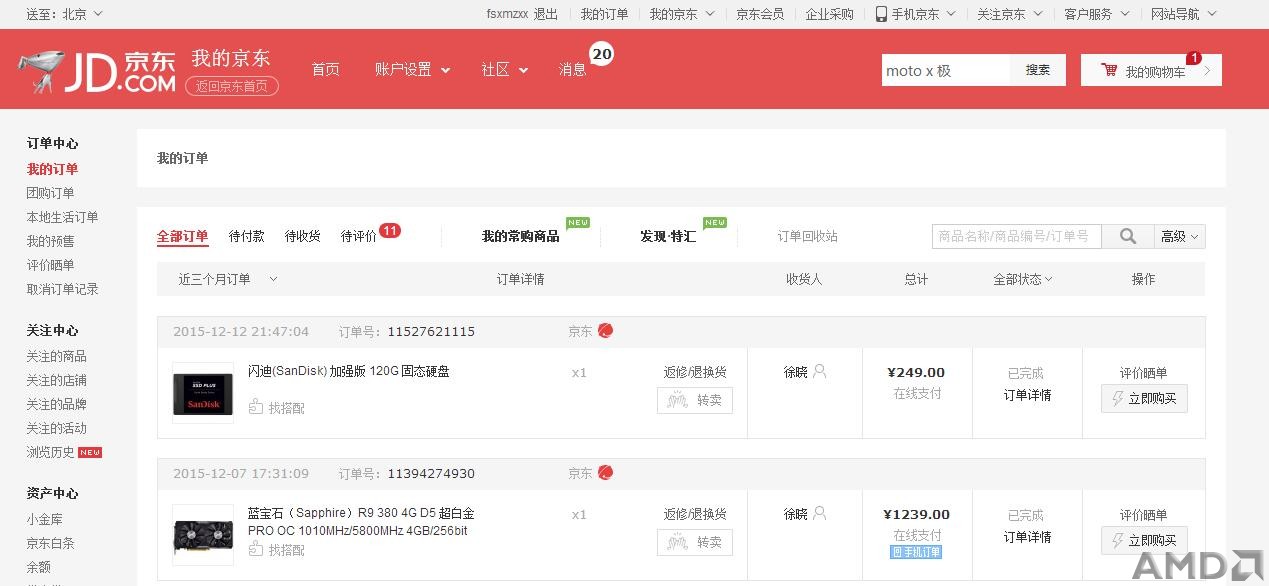Click JD red badge icon on order 11394274930
Image resolution: width=1269 pixels, height=586 pixels.
pyautogui.click(x=605, y=473)
